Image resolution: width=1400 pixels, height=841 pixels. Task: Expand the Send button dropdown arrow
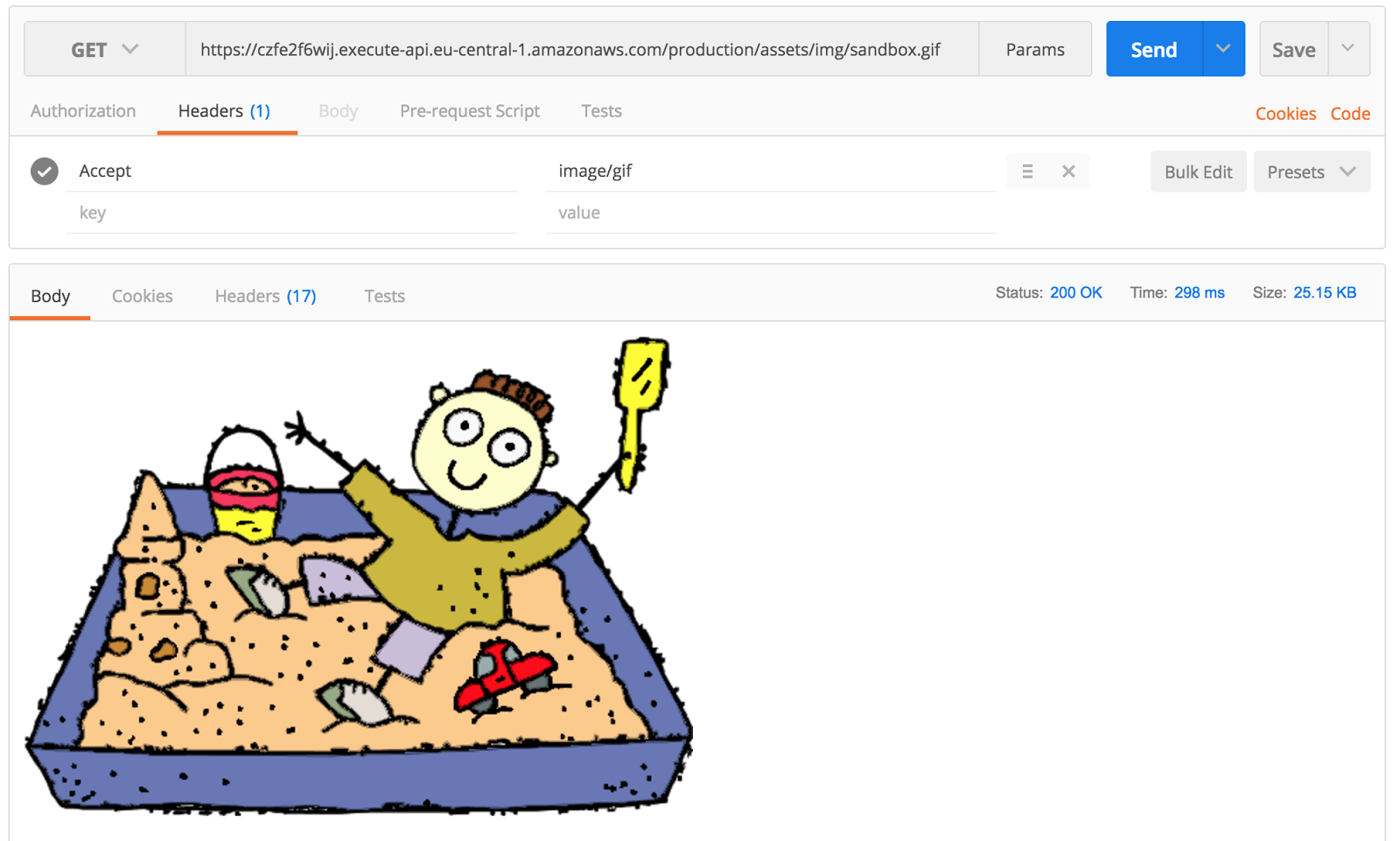click(x=1223, y=49)
